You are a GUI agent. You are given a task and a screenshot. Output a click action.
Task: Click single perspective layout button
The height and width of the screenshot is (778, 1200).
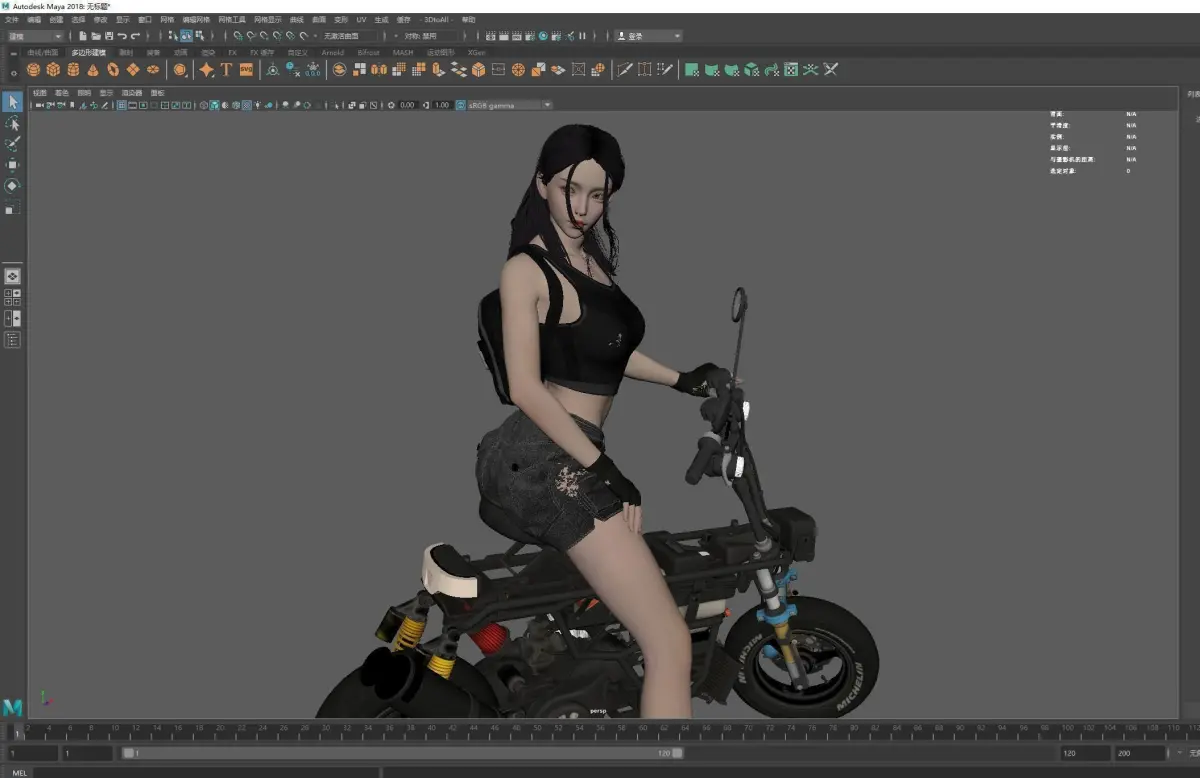tap(12, 276)
